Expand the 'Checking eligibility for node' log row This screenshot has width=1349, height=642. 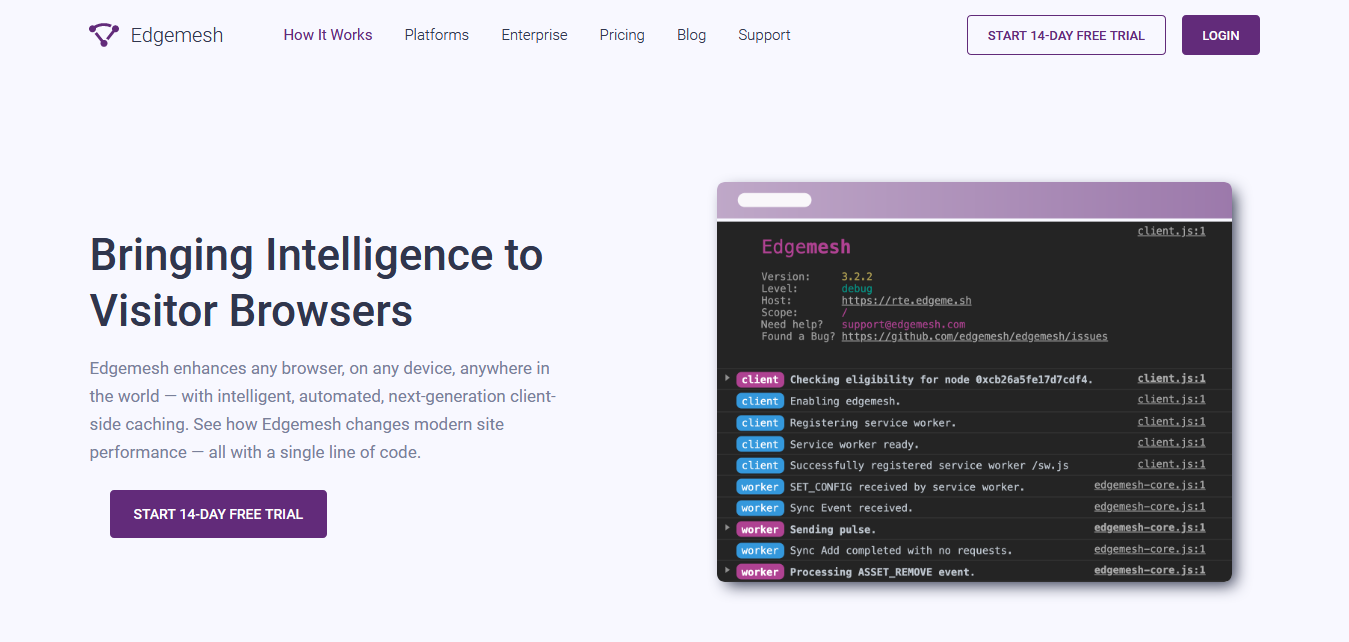click(x=727, y=378)
